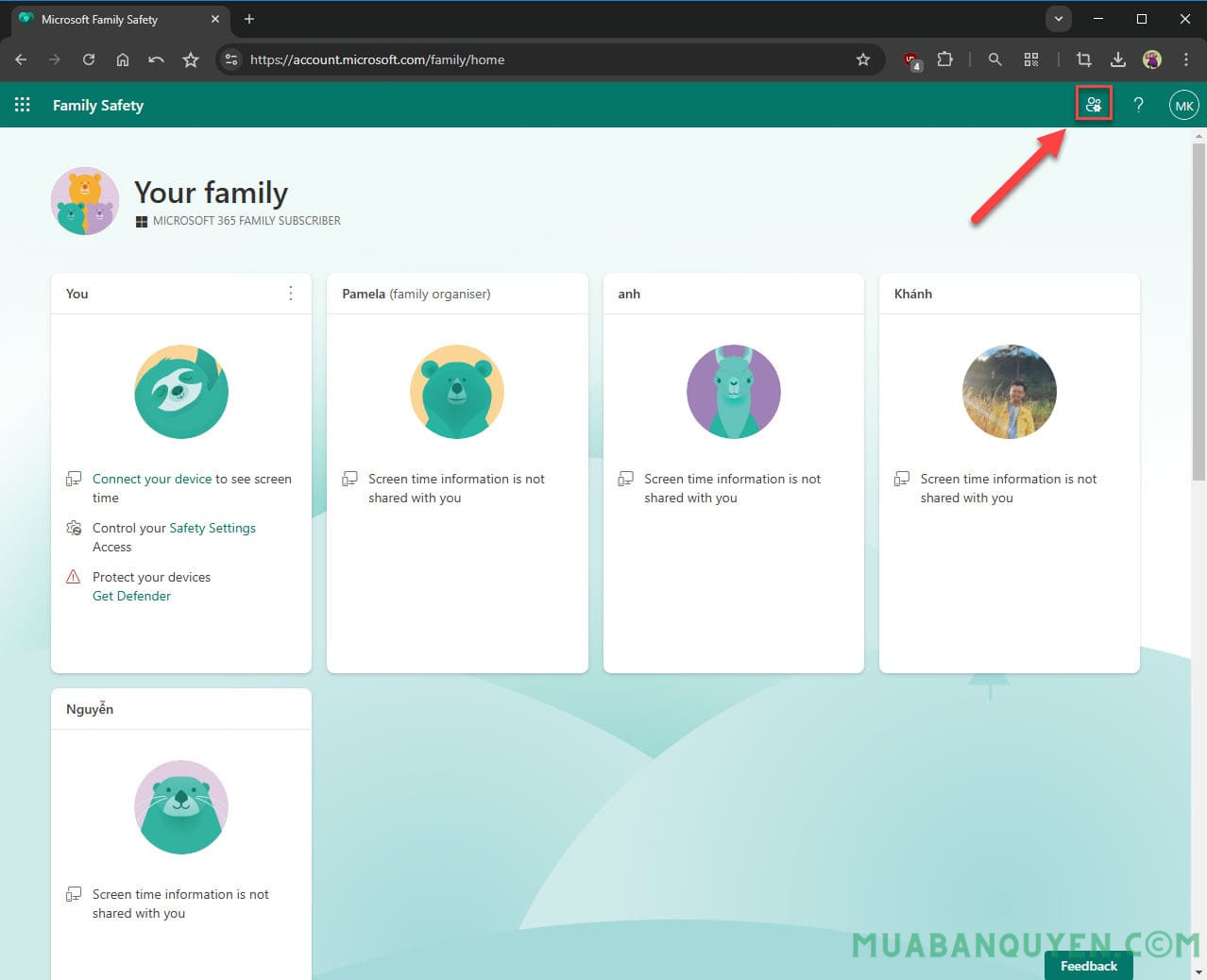1207x980 pixels.
Task: Select anh's llama avatar
Action: coord(734,392)
